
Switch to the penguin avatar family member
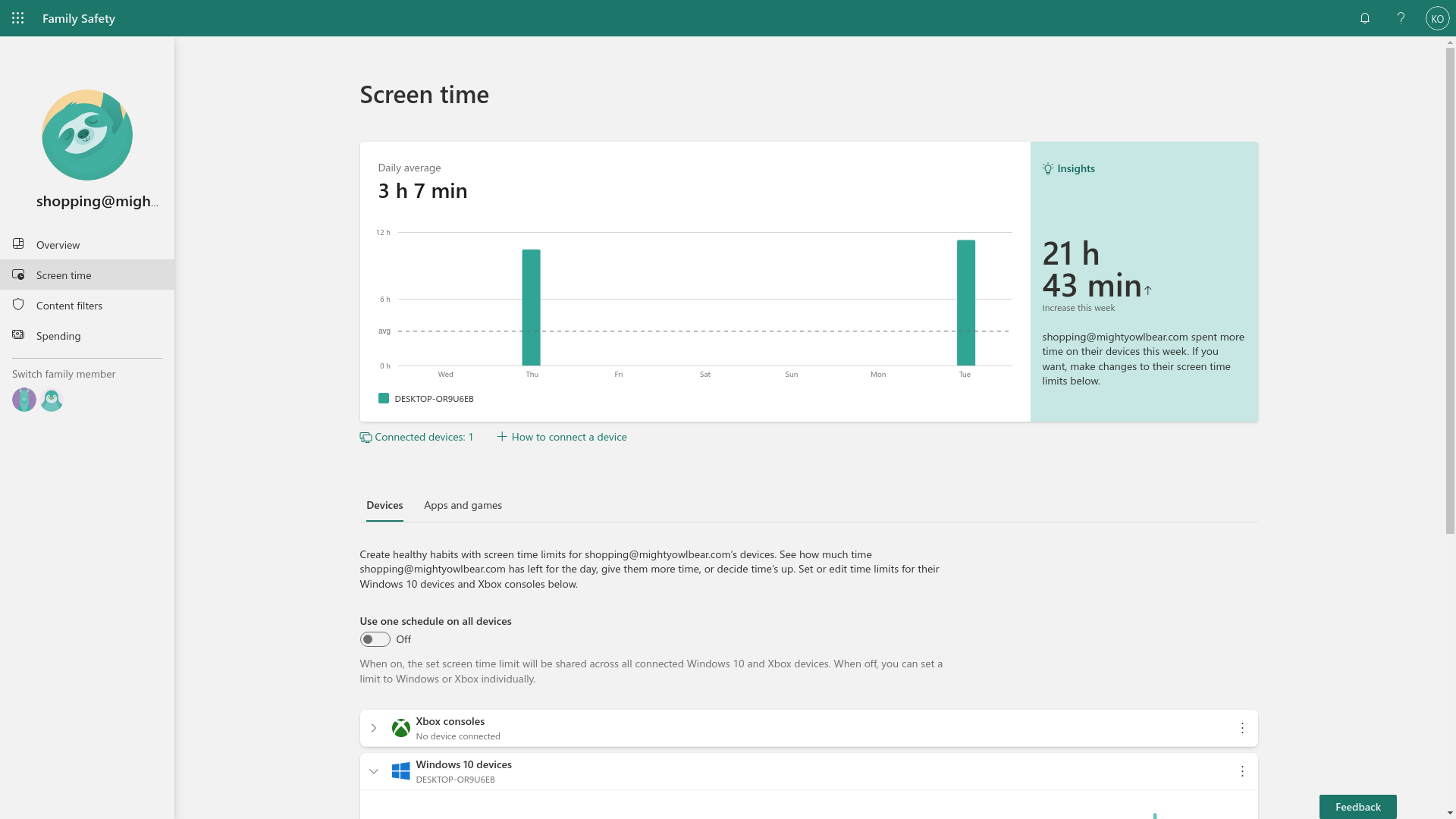(x=52, y=400)
